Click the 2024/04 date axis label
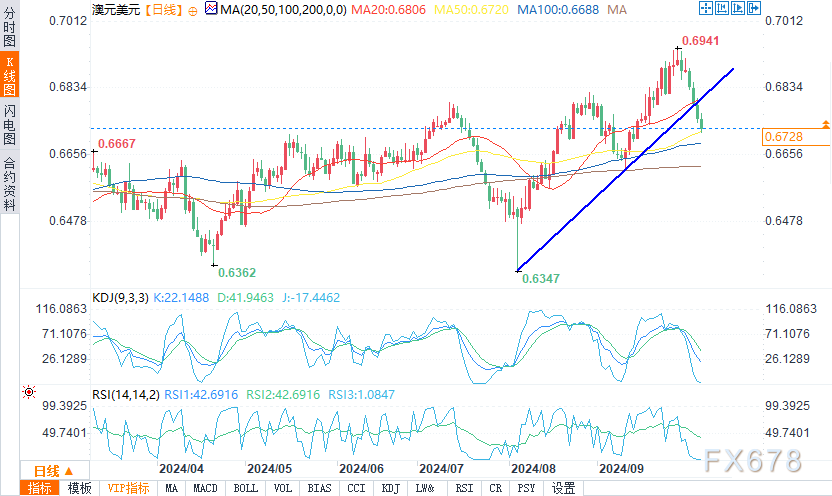832x496 pixels. pyautogui.click(x=181, y=468)
